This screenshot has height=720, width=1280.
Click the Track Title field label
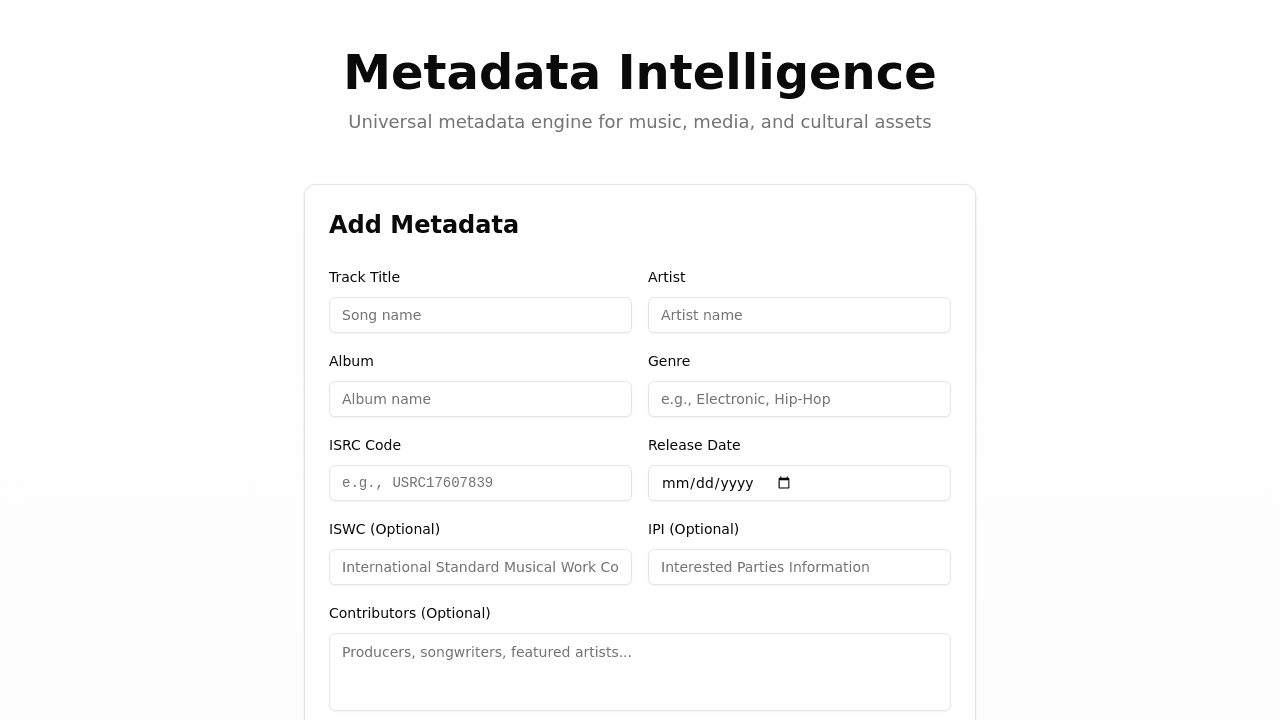tap(364, 277)
